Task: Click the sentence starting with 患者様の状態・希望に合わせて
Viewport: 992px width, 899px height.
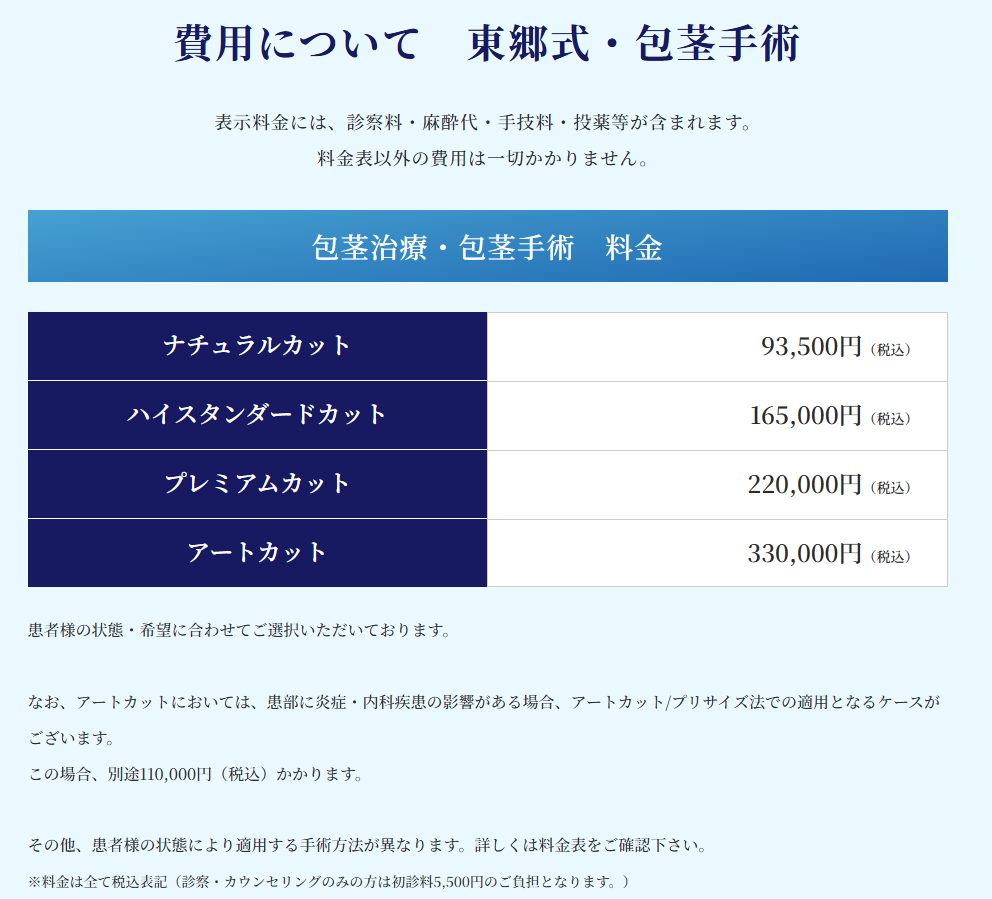Action: [240, 631]
